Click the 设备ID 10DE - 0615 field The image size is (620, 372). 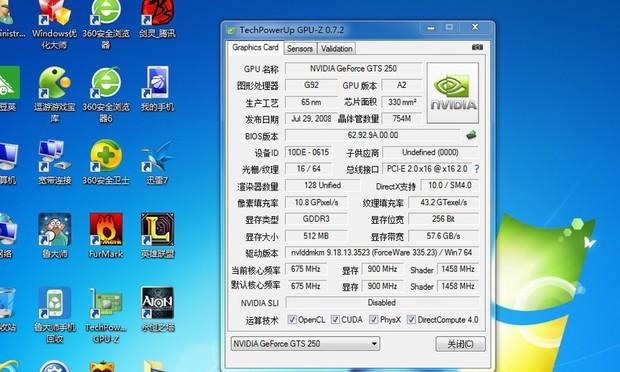[x=308, y=152]
